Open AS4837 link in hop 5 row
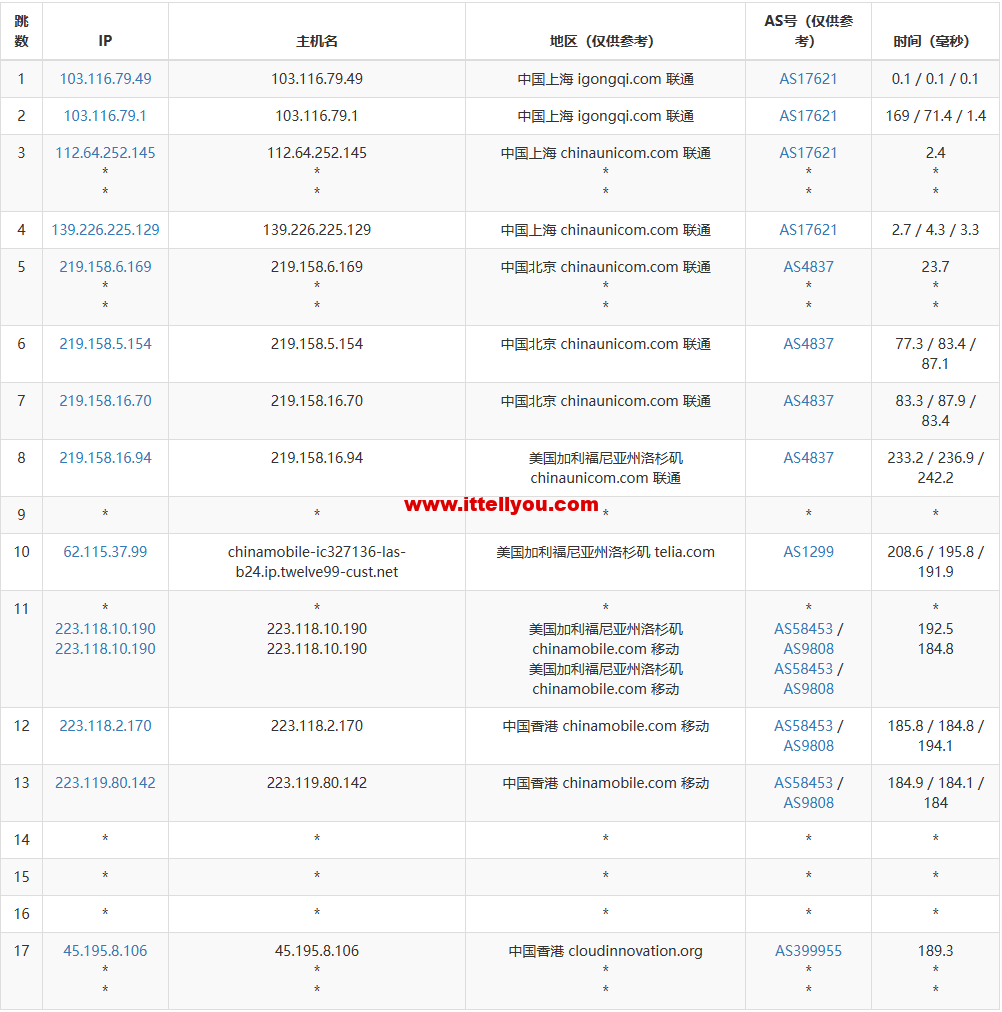1002x1012 pixels. tap(808, 267)
